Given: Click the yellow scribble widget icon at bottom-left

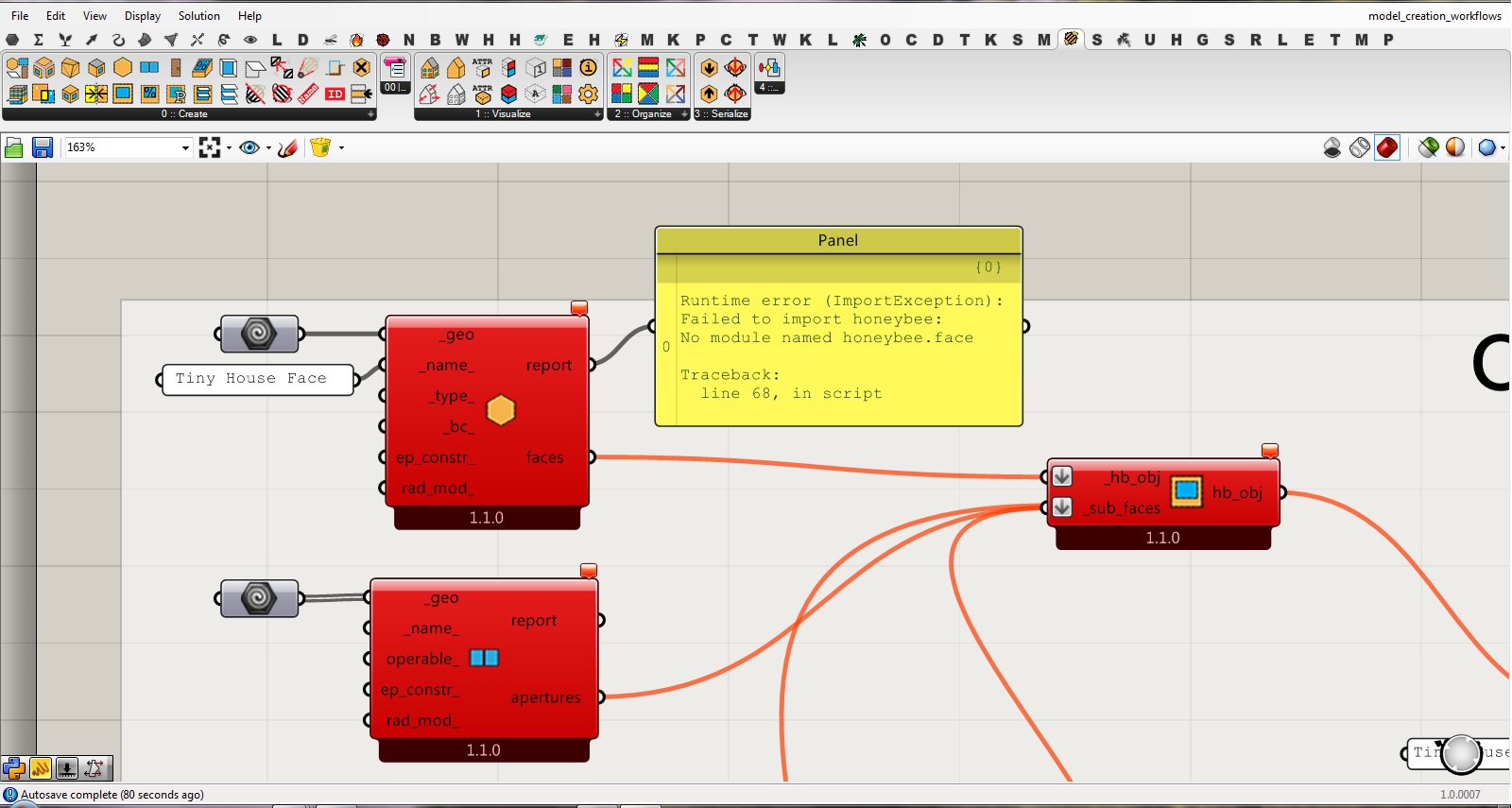Looking at the screenshot, I should tap(41, 768).
